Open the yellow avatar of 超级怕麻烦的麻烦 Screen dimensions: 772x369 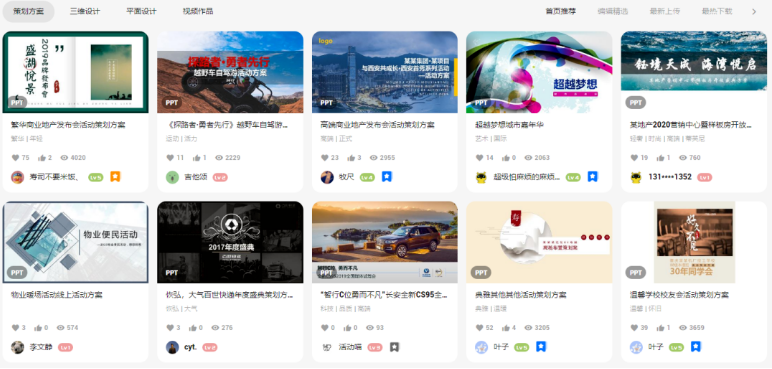482,177
